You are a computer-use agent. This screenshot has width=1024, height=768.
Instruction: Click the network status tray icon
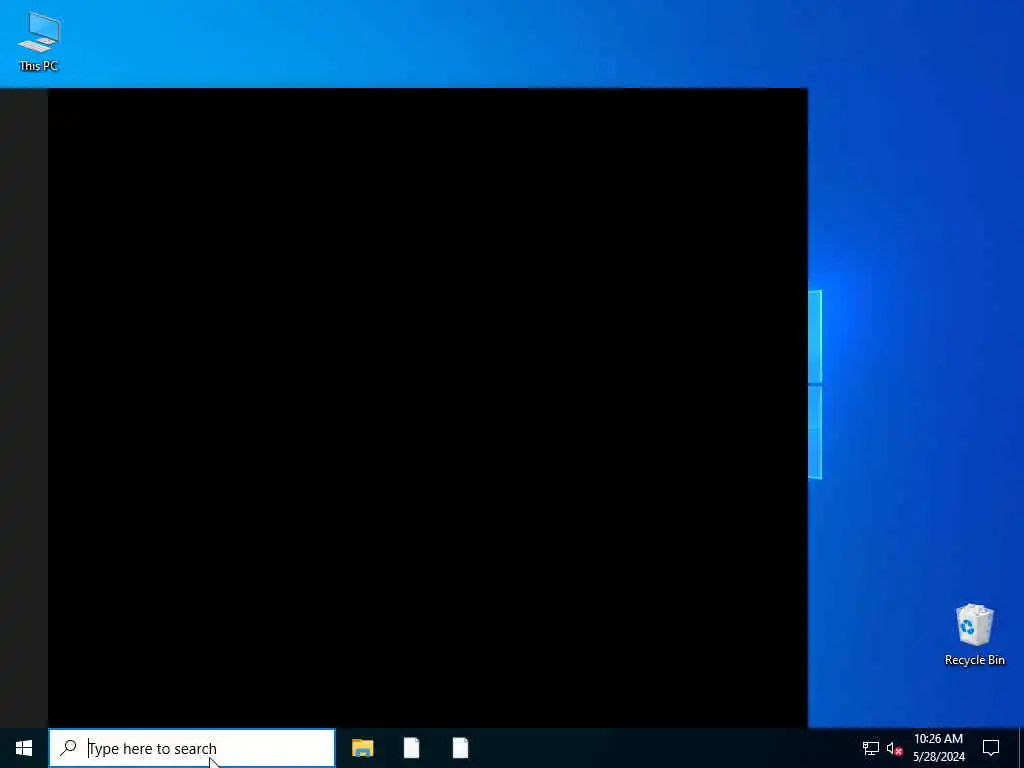pyautogui.click(x=871, y=748)
